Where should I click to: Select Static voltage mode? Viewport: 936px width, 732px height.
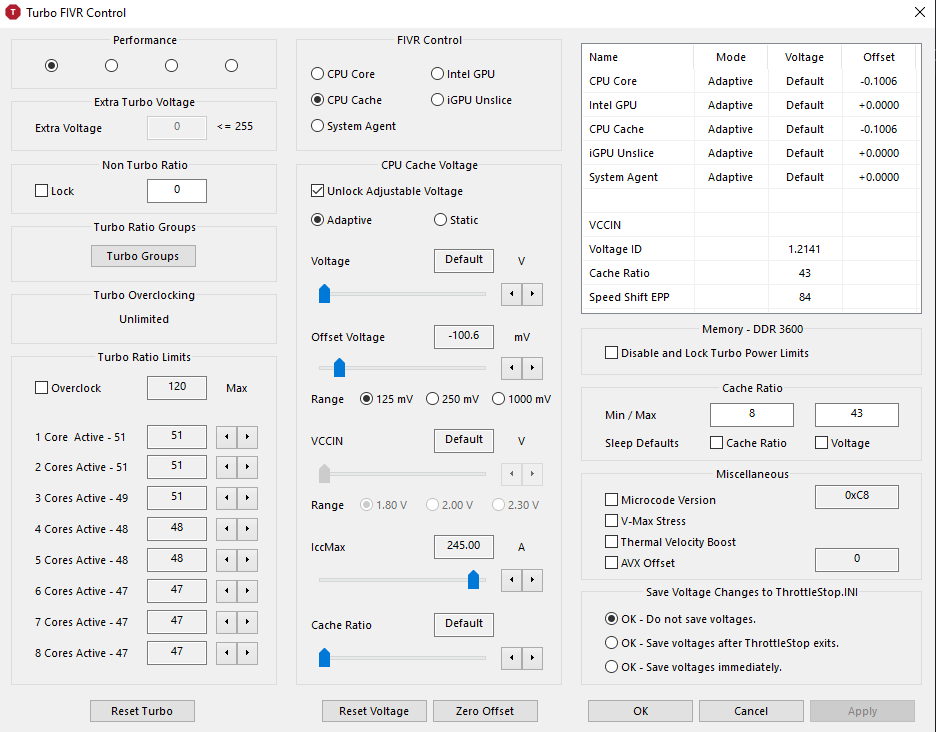pyautogui.click(x=440, y=220)
